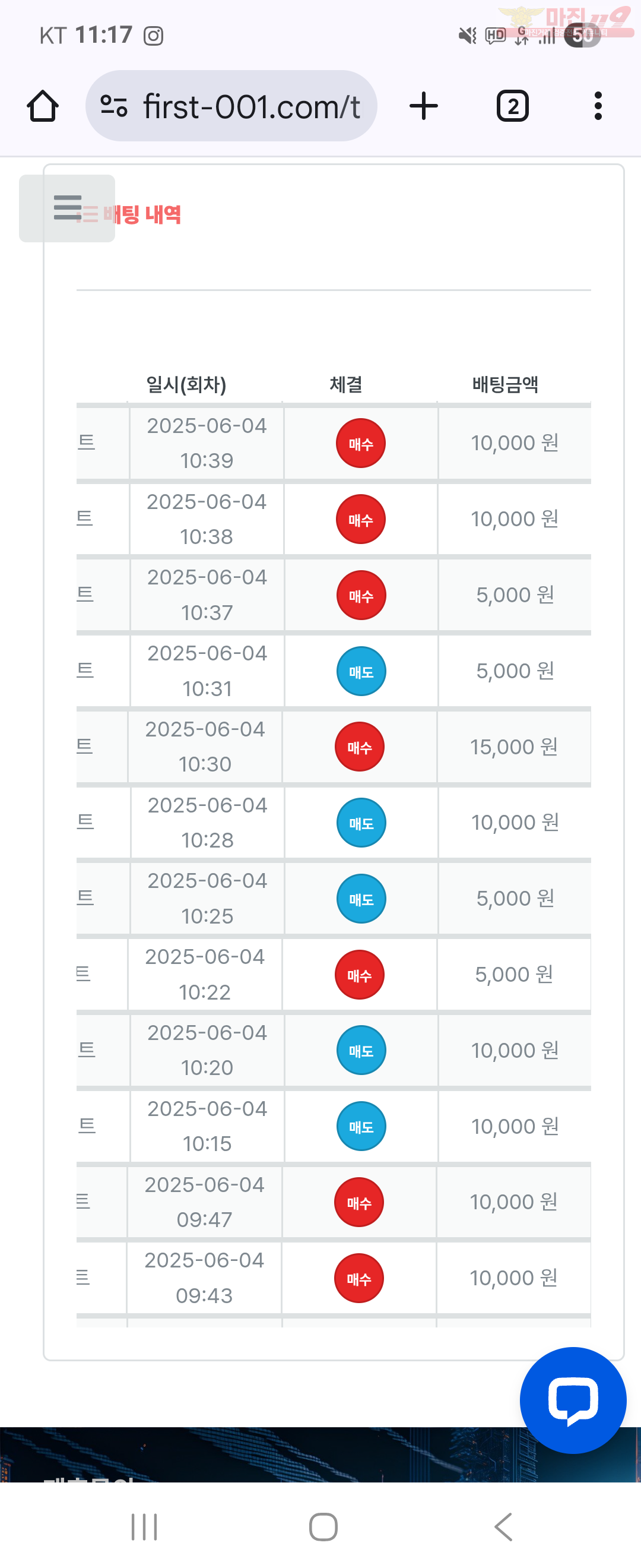Click the red 매수 badge for 10:39
This screenshot has width=641, height=1568.
pyautogui.click(x=361, y=443)
